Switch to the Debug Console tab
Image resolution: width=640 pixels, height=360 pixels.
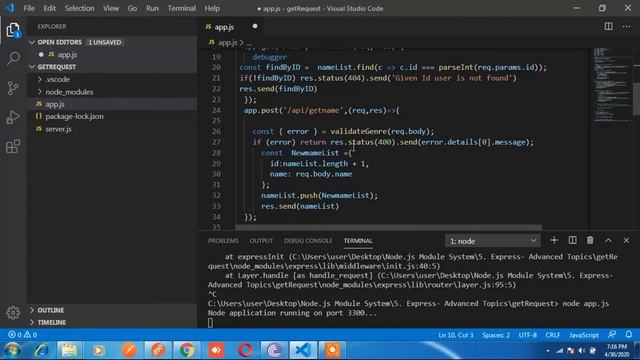[308, 241]
